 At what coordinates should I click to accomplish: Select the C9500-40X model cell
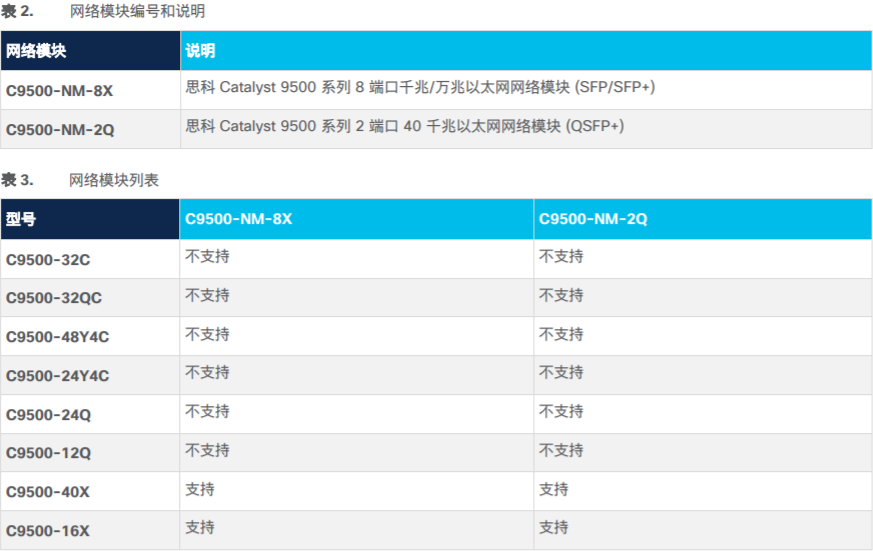[x=90, y=492]
